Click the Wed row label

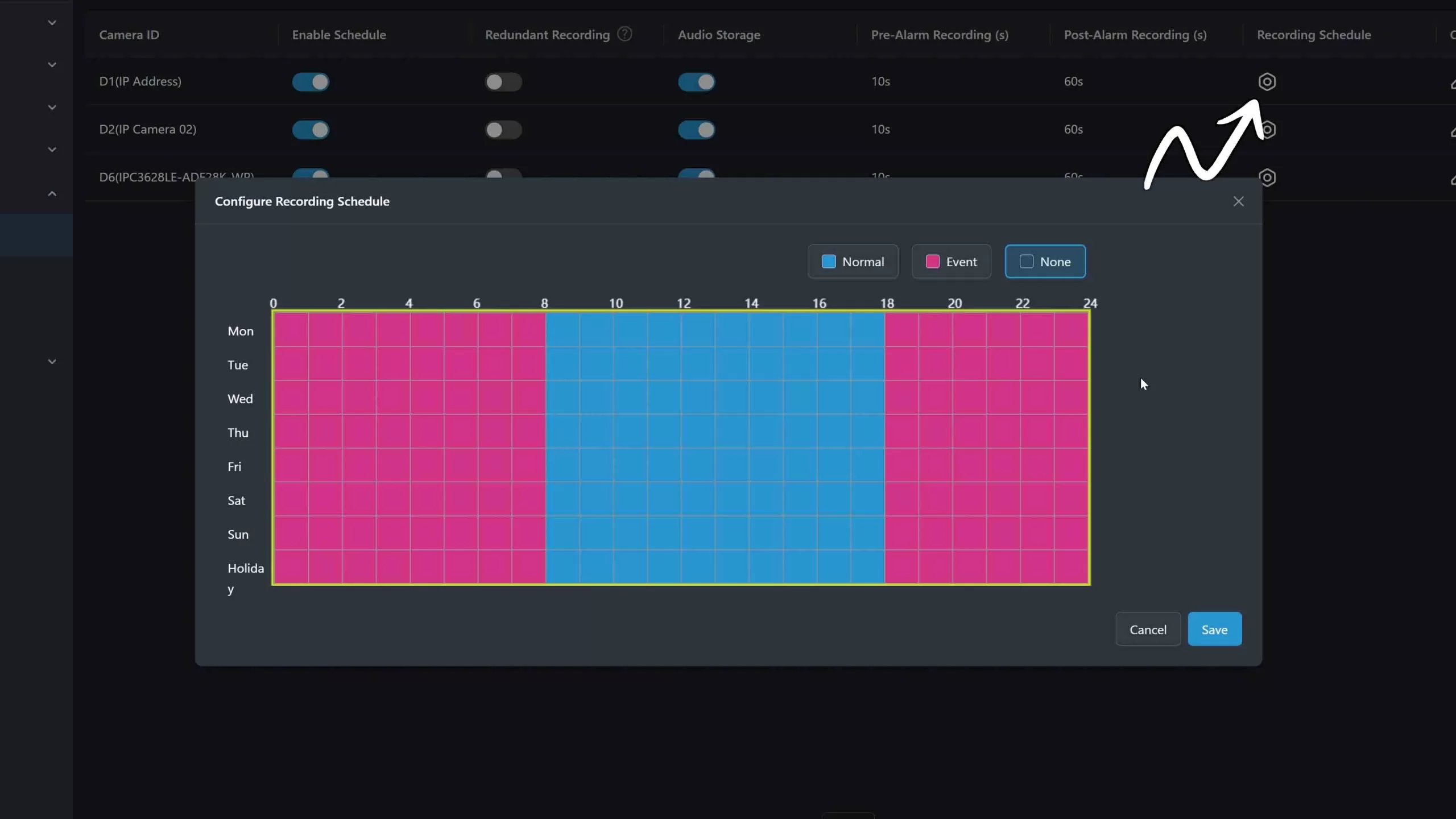pos(240,399)
